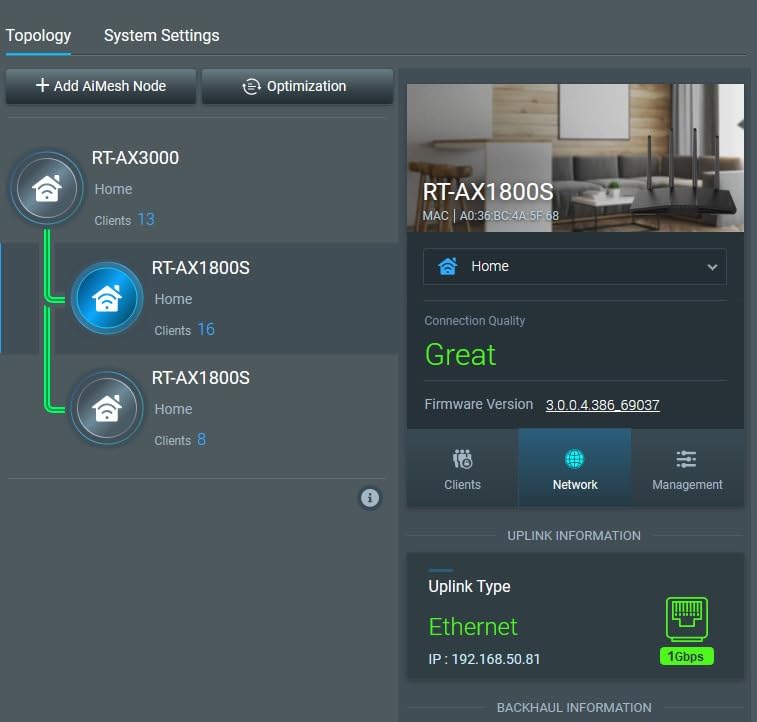This screenshot has height=722, width=757.
Task: Switch to the Topology tab
Action: [38, 36]
